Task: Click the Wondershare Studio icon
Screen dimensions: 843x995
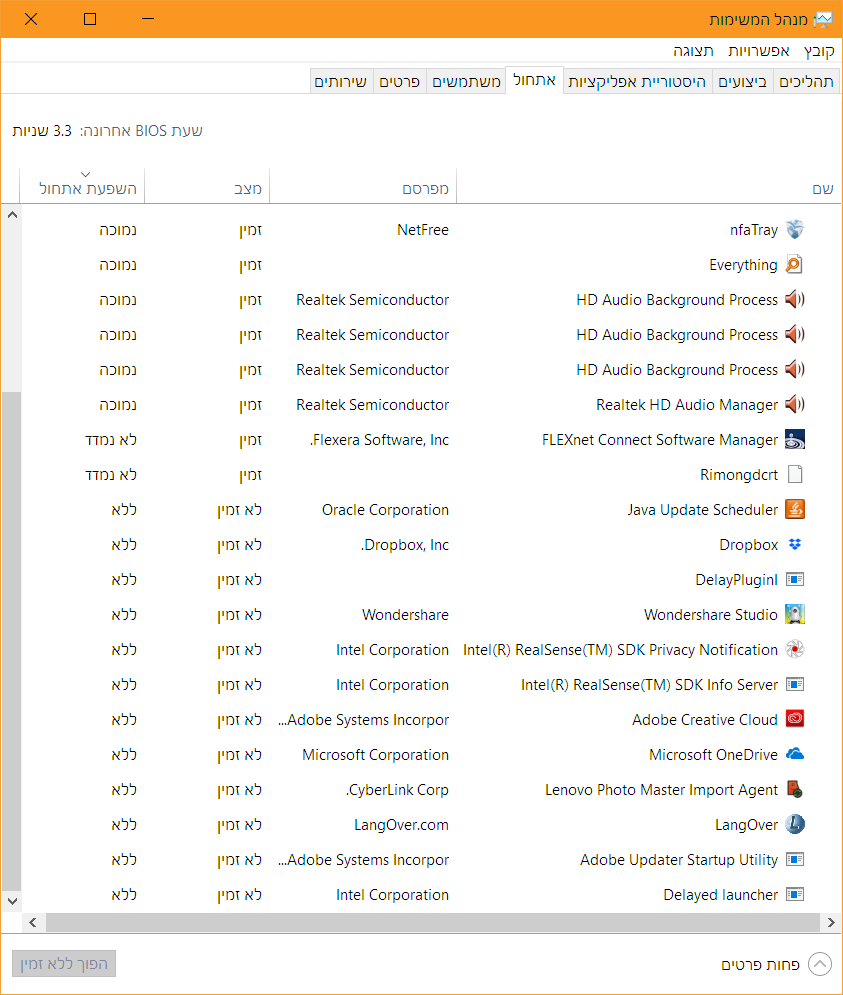Action: [x=795, y=614]
